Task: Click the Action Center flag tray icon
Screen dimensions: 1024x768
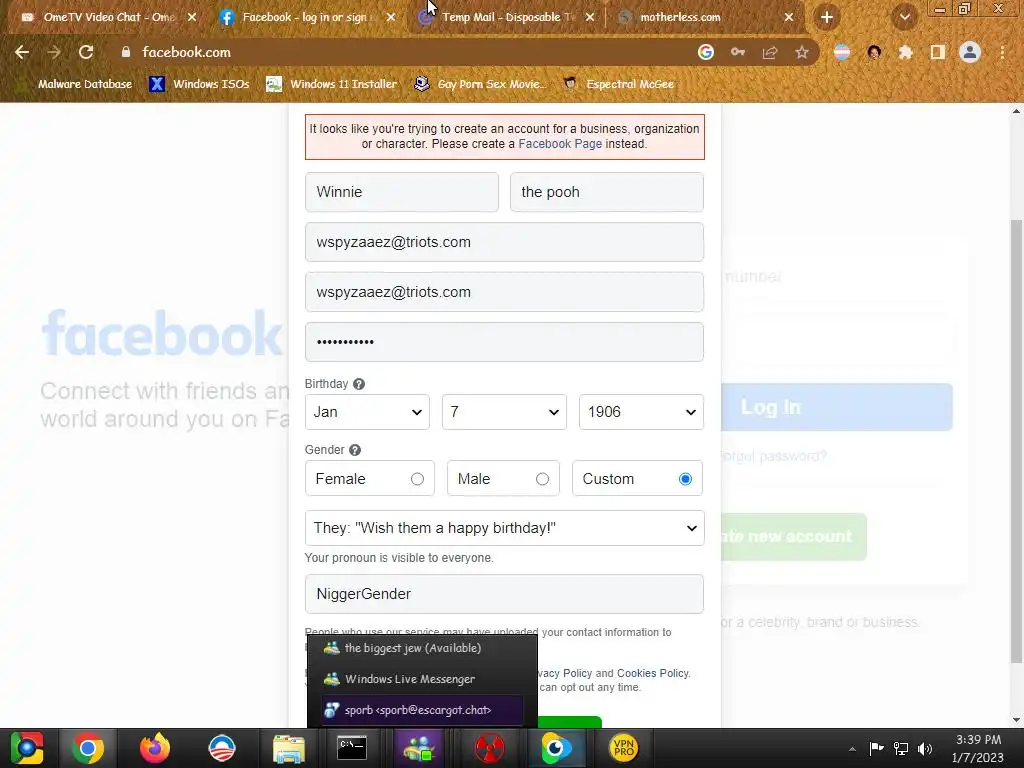Action: click(x=876, y=748)
